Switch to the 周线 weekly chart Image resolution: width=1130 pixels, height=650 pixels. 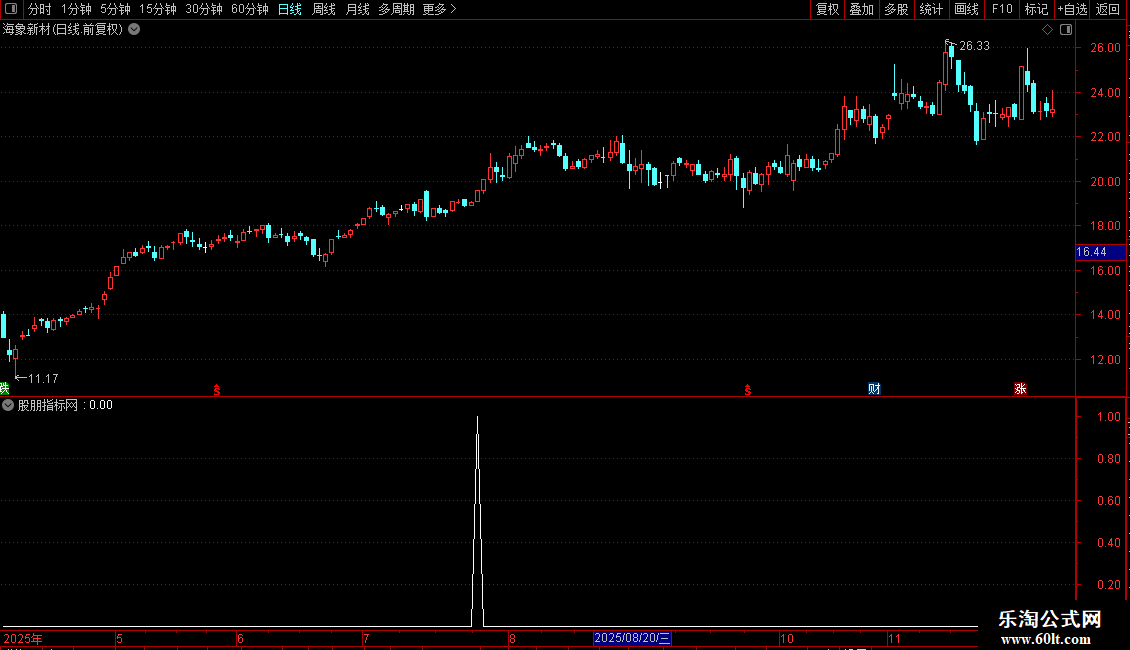click(324, 9)
